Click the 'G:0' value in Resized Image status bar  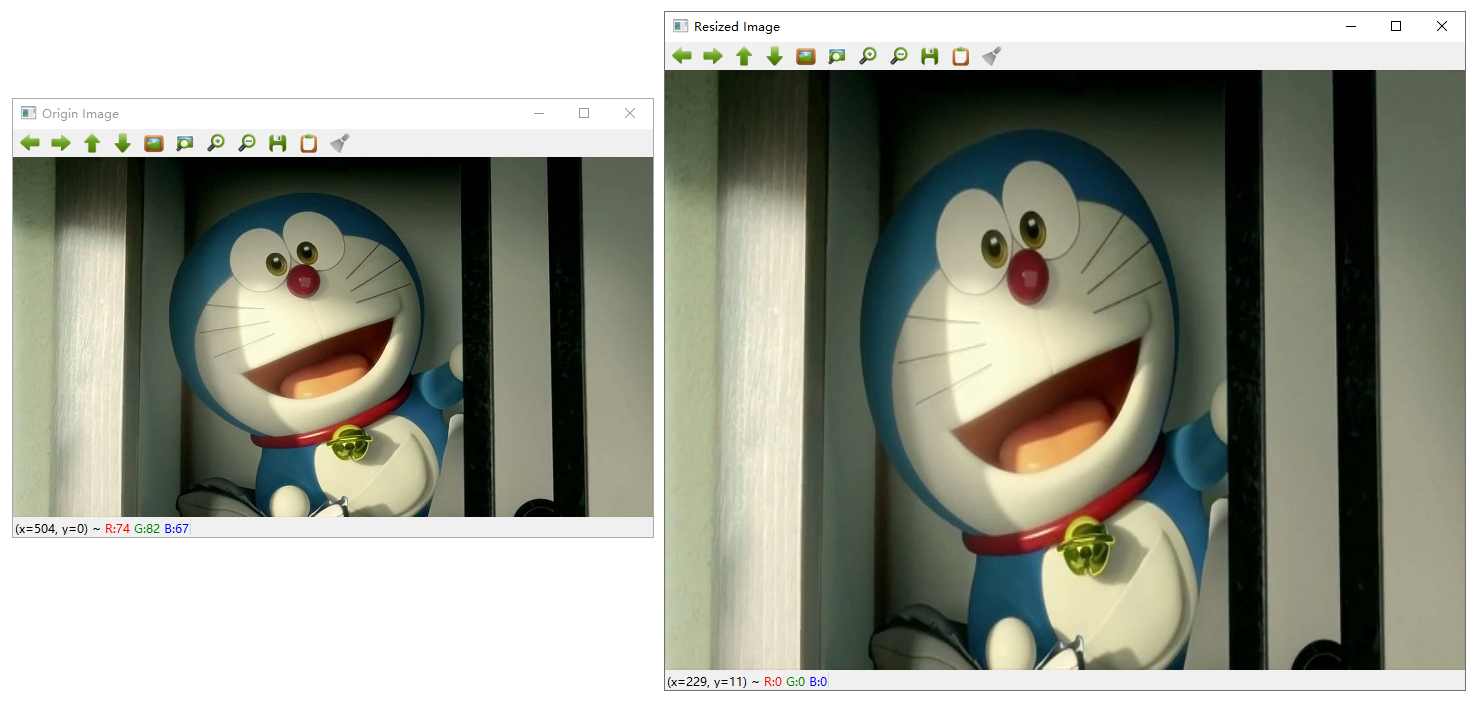(795, 682)
